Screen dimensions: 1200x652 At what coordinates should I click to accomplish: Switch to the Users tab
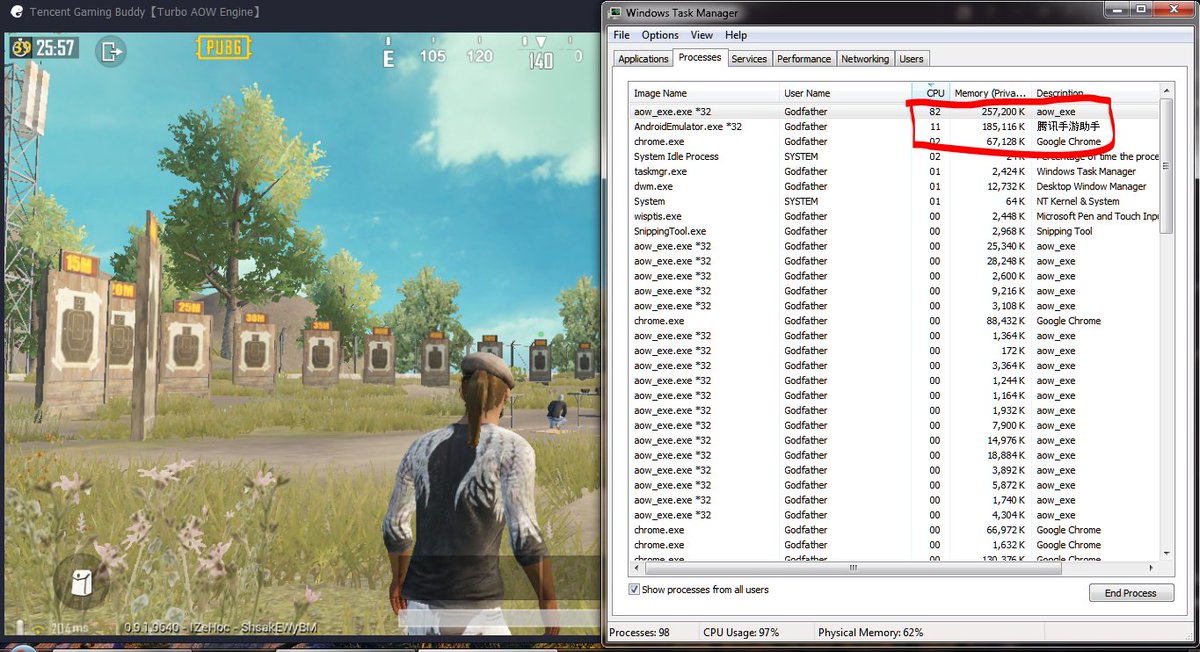point(911,59)
